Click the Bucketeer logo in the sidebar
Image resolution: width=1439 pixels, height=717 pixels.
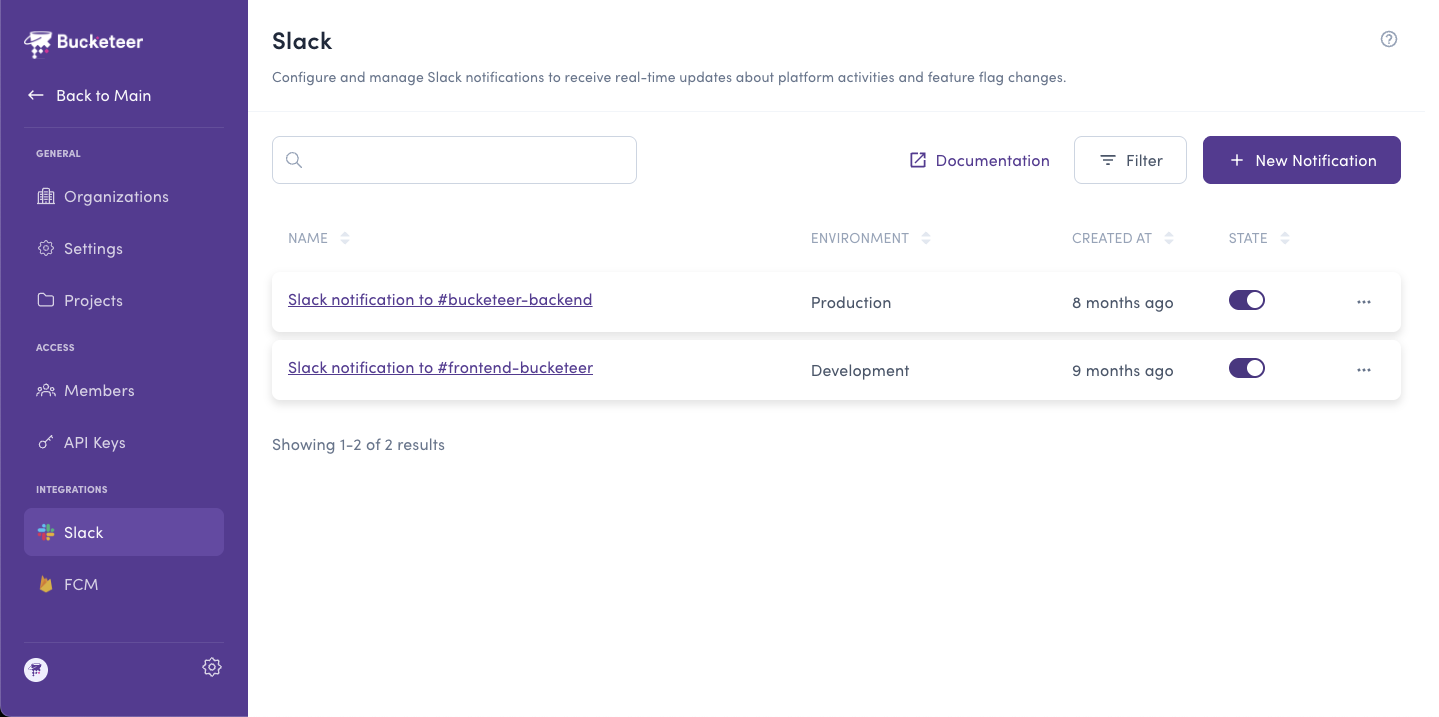coord(37,43)
